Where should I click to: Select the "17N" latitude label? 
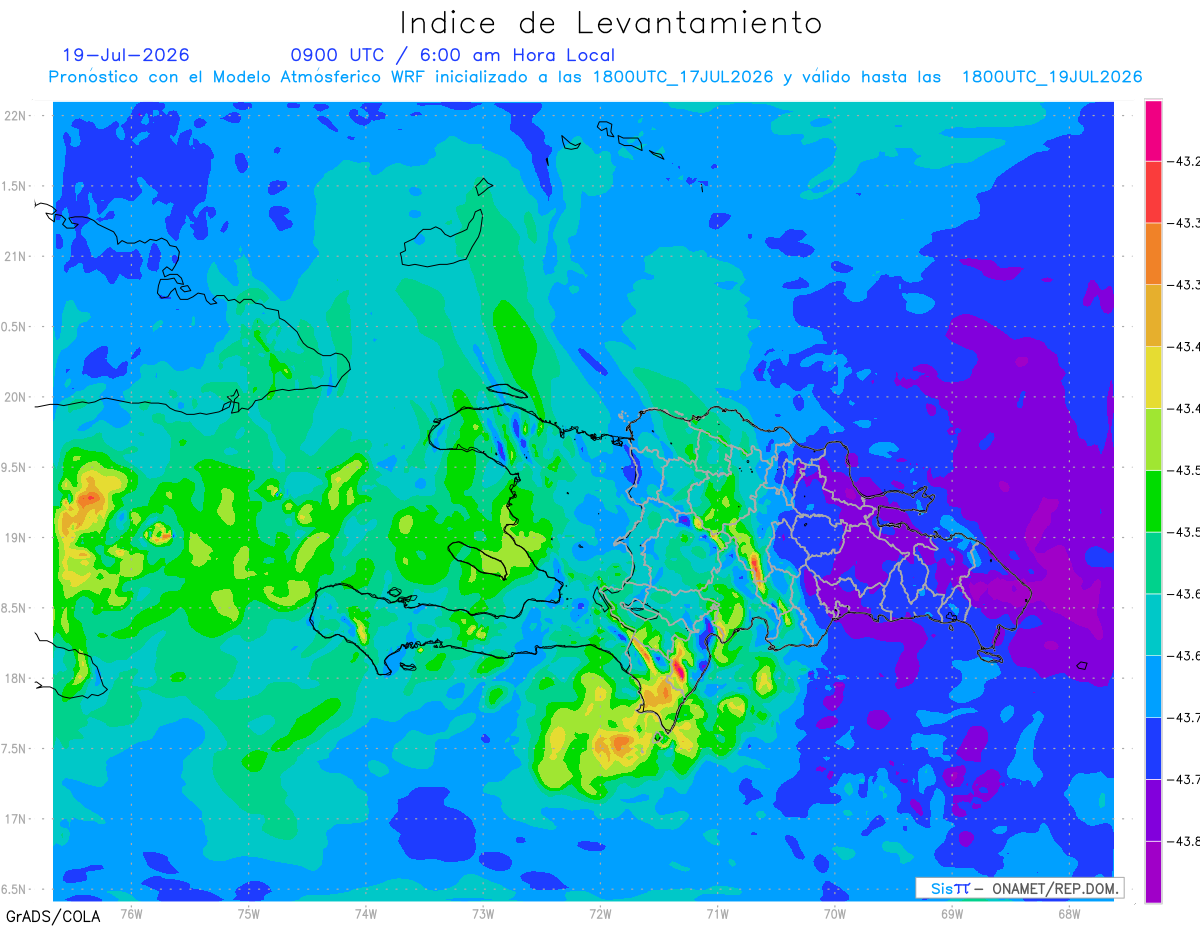[16, 820]
